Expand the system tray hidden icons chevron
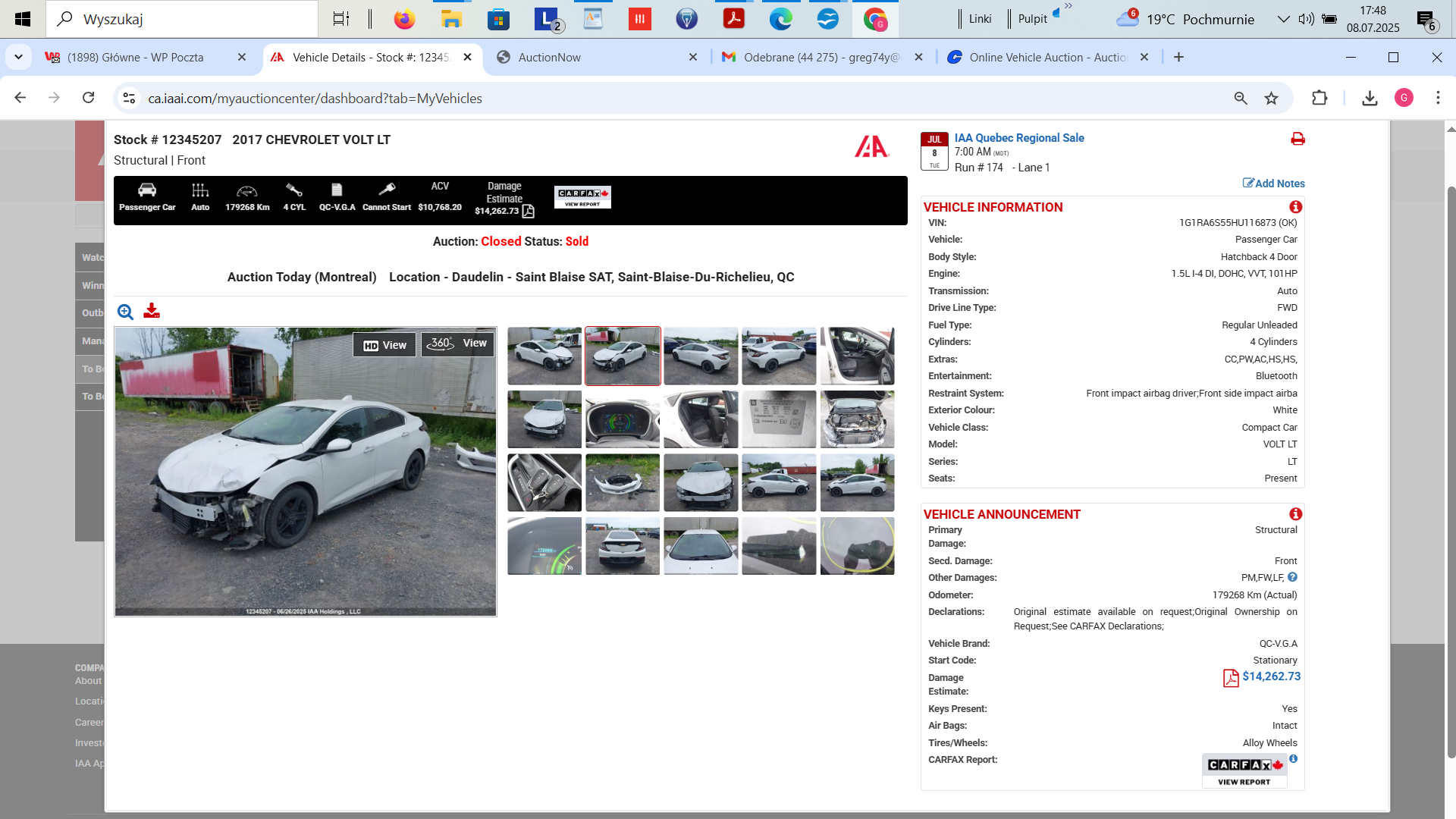Viewport: 1456px width, 819px height. pos(1283,19)
